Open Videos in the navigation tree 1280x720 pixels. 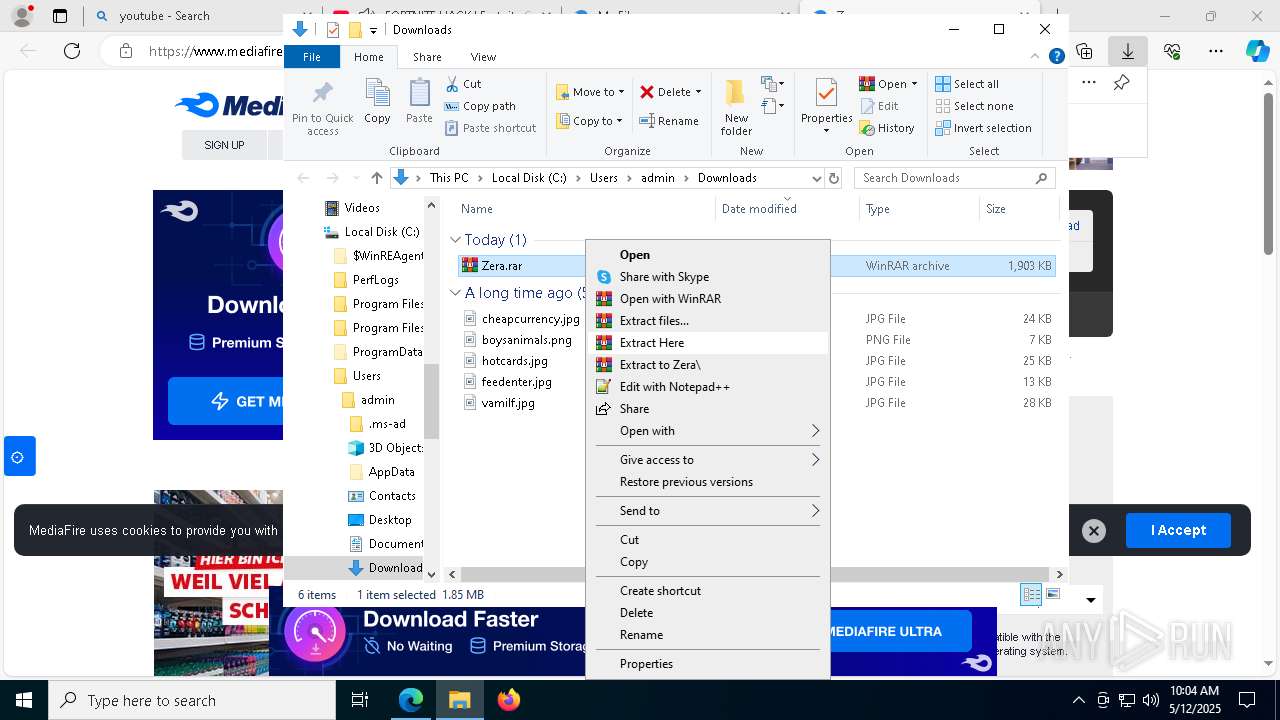(361, 208)
